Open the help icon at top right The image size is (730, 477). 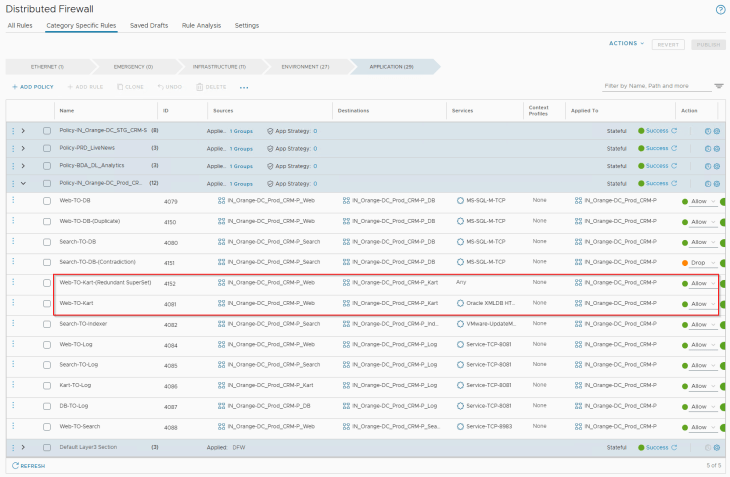720,9
